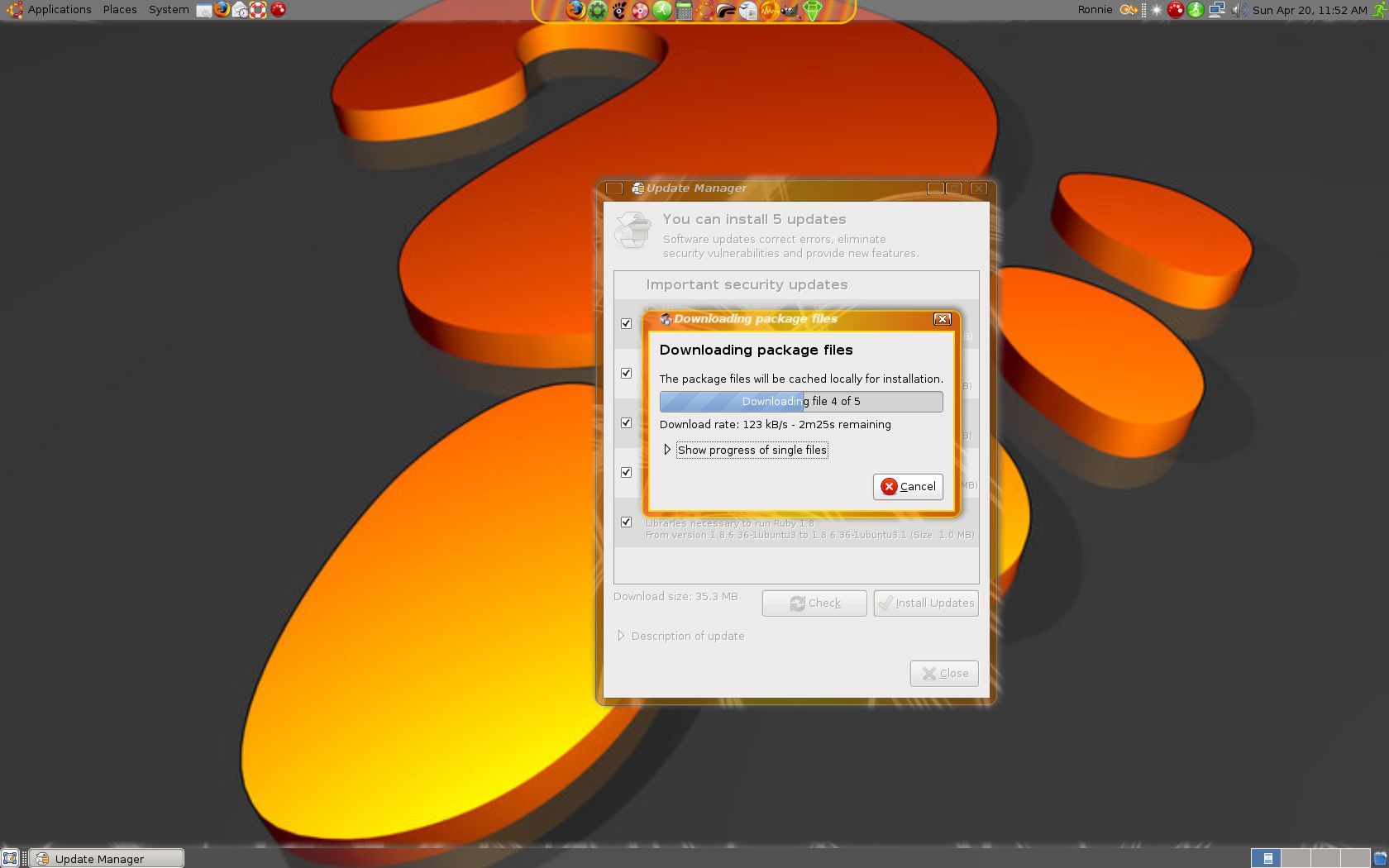The width and height of the screenshot is (1389, 868).
Task: Click the file browser launcher beside System
Action: (x=203, y=10)
